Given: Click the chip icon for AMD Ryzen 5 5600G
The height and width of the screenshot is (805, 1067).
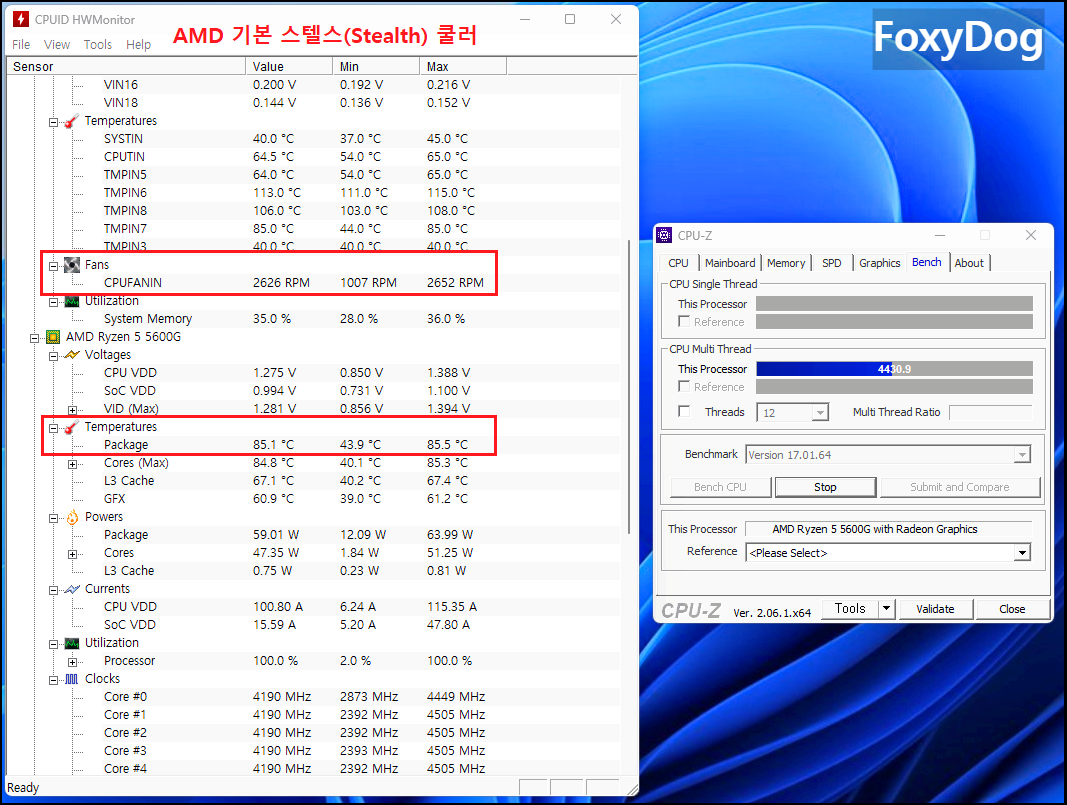Looking at the screenshot, I should point(52,337).
